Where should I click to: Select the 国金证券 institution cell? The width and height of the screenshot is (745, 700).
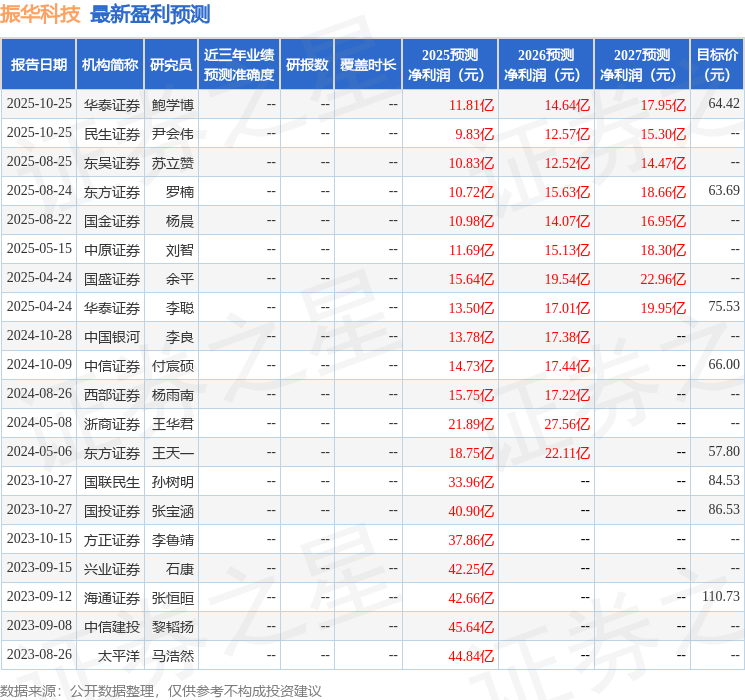[112, 221]
